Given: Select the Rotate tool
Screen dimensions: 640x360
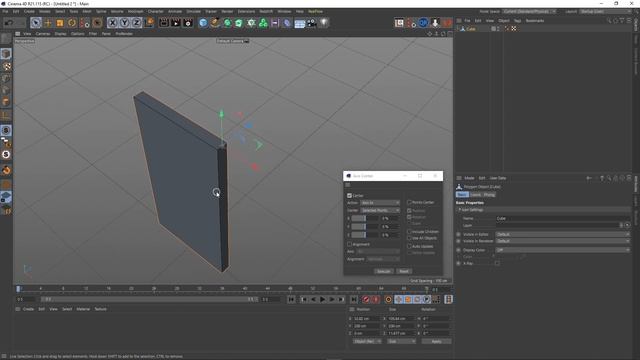Looking at the screenshot, I should pos(72,23).
